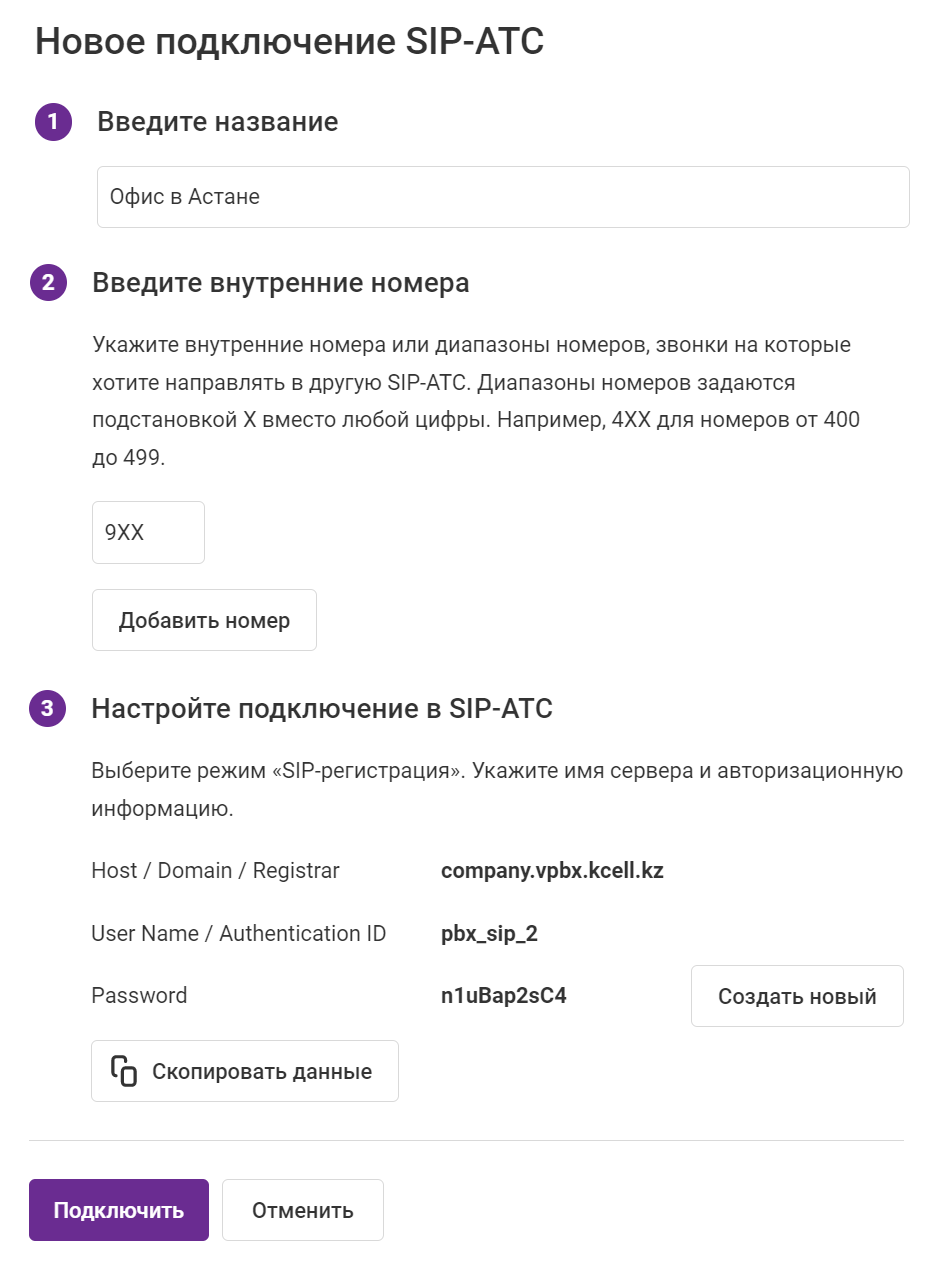
Task: Select the host value company.vpbx.kcell.kz
Action: (x=552, y=871)
